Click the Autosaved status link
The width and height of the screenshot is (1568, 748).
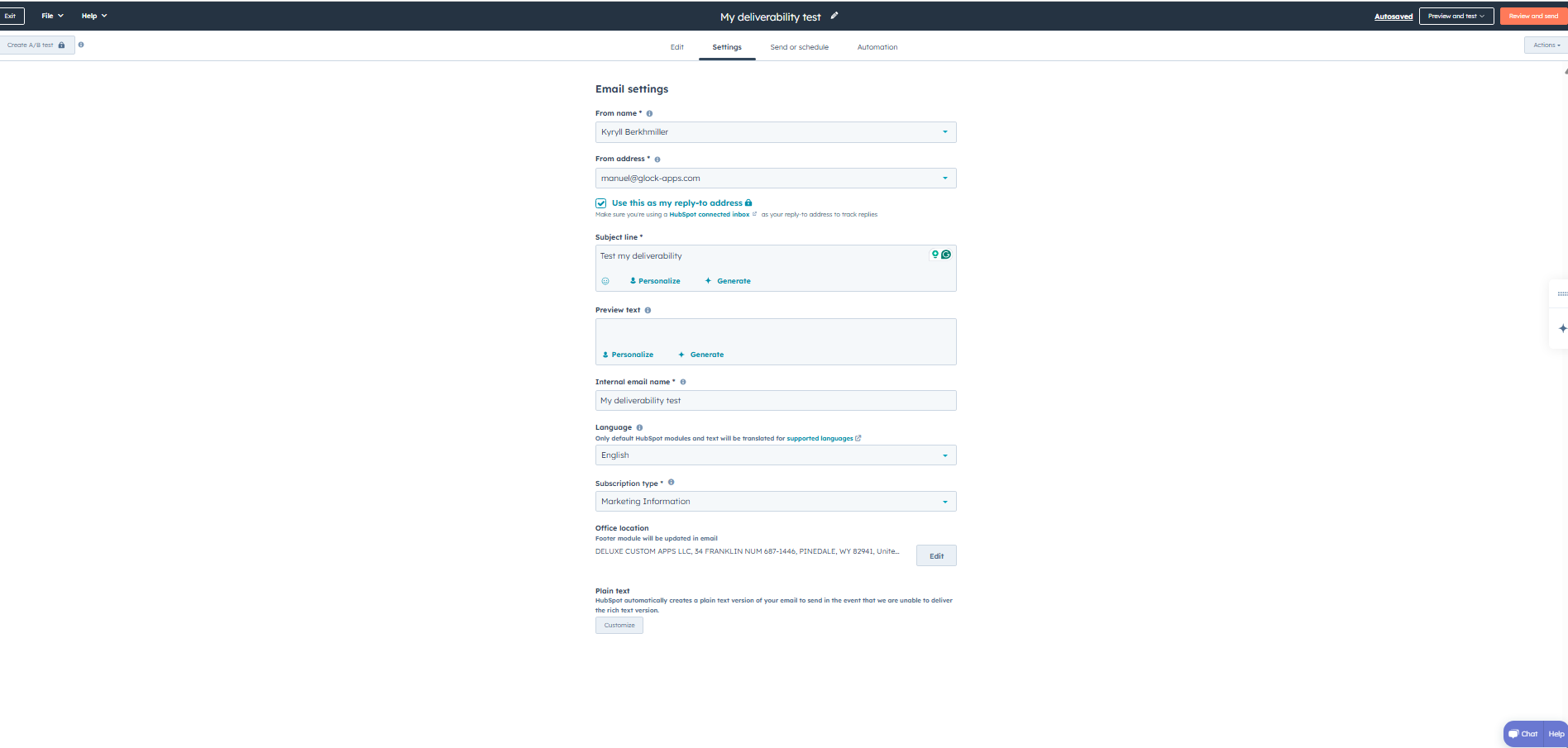tap(1394, 17)
